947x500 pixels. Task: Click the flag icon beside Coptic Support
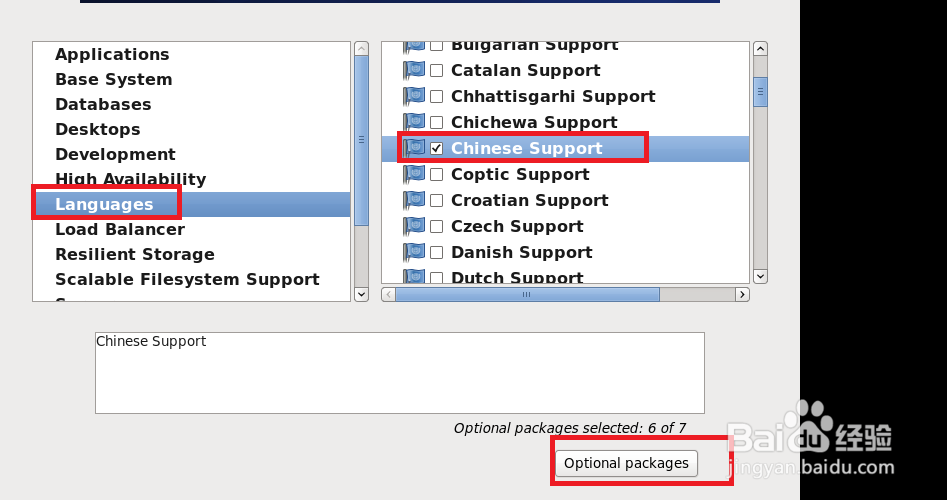click(x=414, y=174)
